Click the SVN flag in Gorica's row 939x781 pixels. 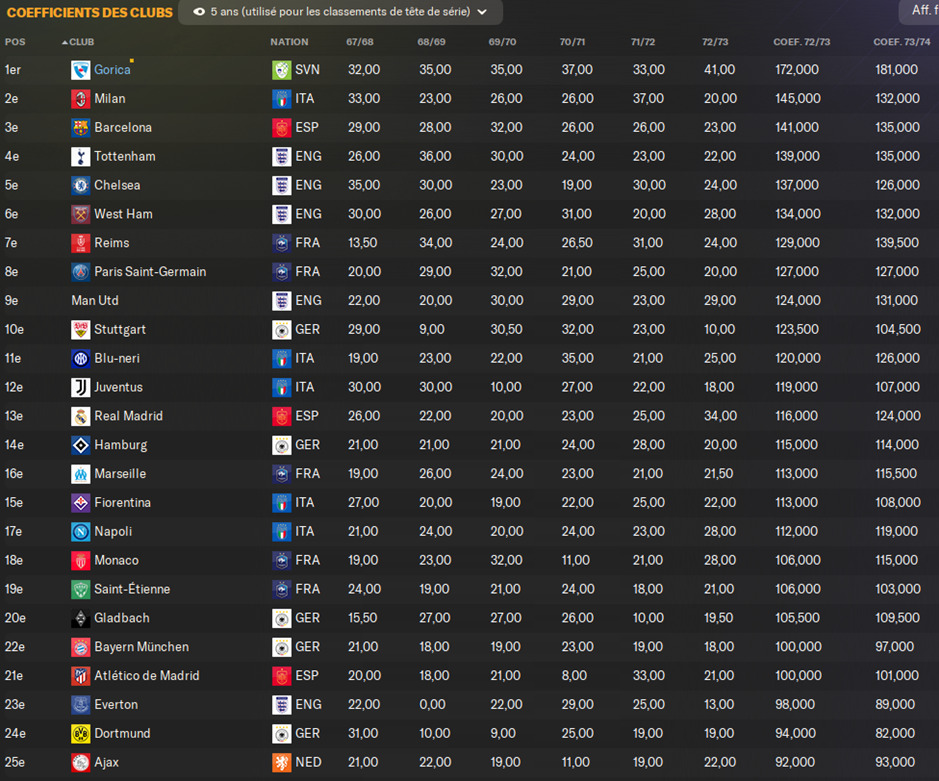281,70
